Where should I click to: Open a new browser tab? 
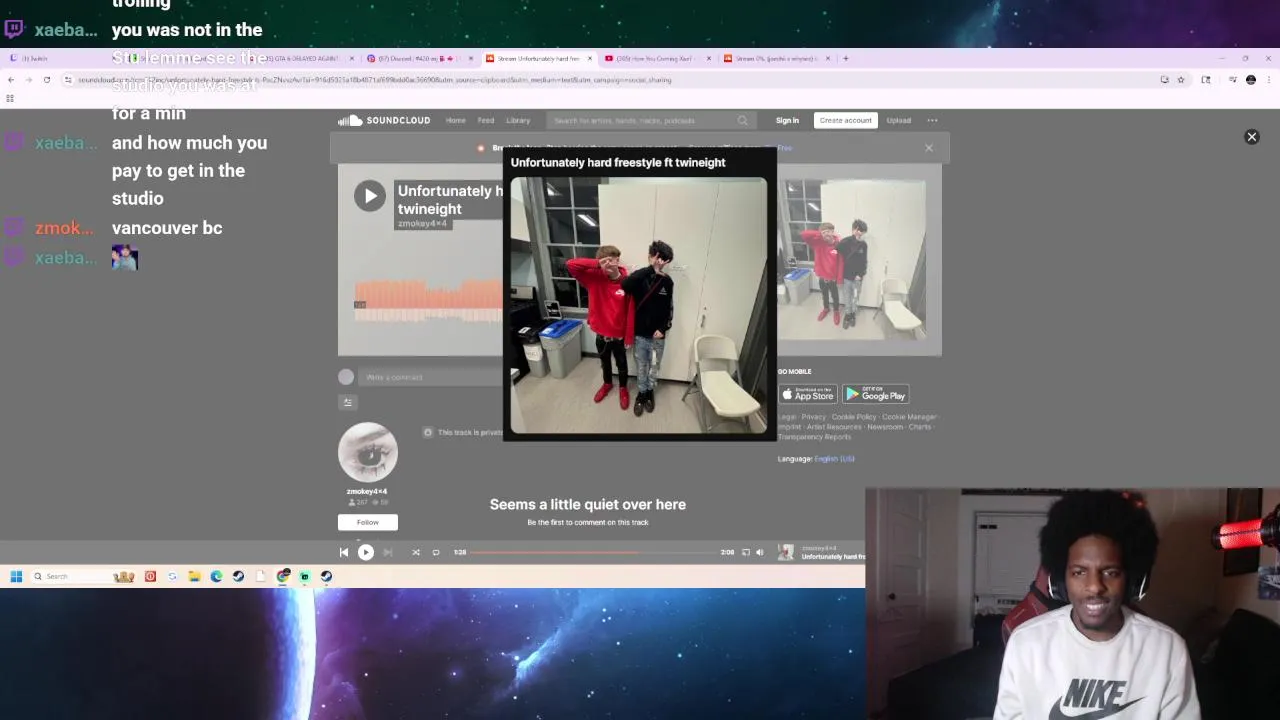coord(846,58)
